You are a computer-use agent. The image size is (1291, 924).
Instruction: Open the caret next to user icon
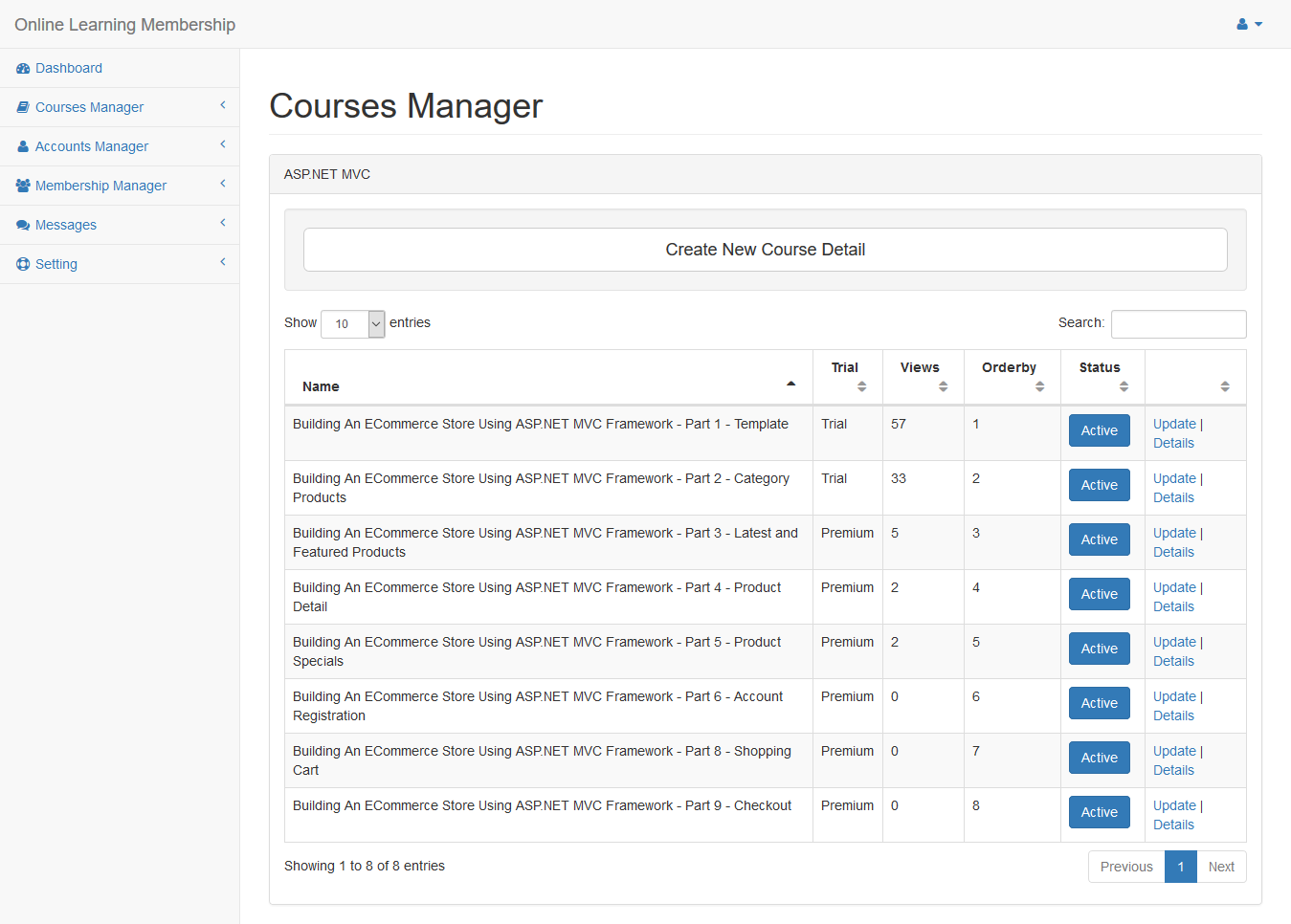[x=1258, y=24]
